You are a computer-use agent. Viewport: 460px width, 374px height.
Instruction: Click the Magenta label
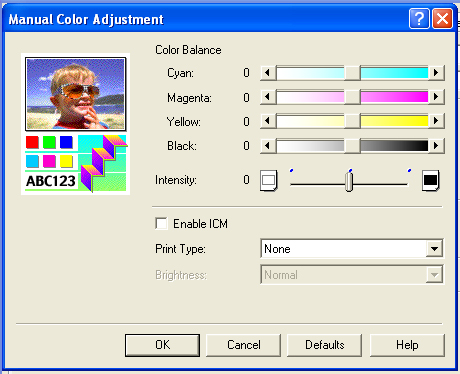pyautogui.click(x=189, y=98)
